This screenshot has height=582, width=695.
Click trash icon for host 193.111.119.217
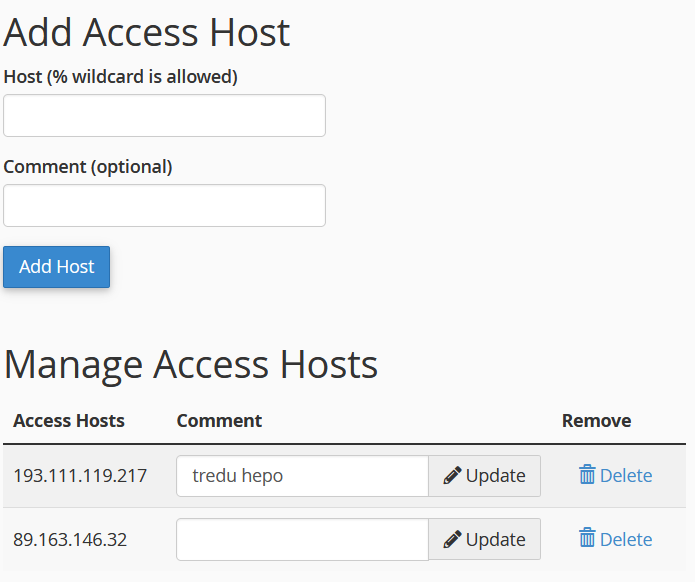tap(587, 475)
